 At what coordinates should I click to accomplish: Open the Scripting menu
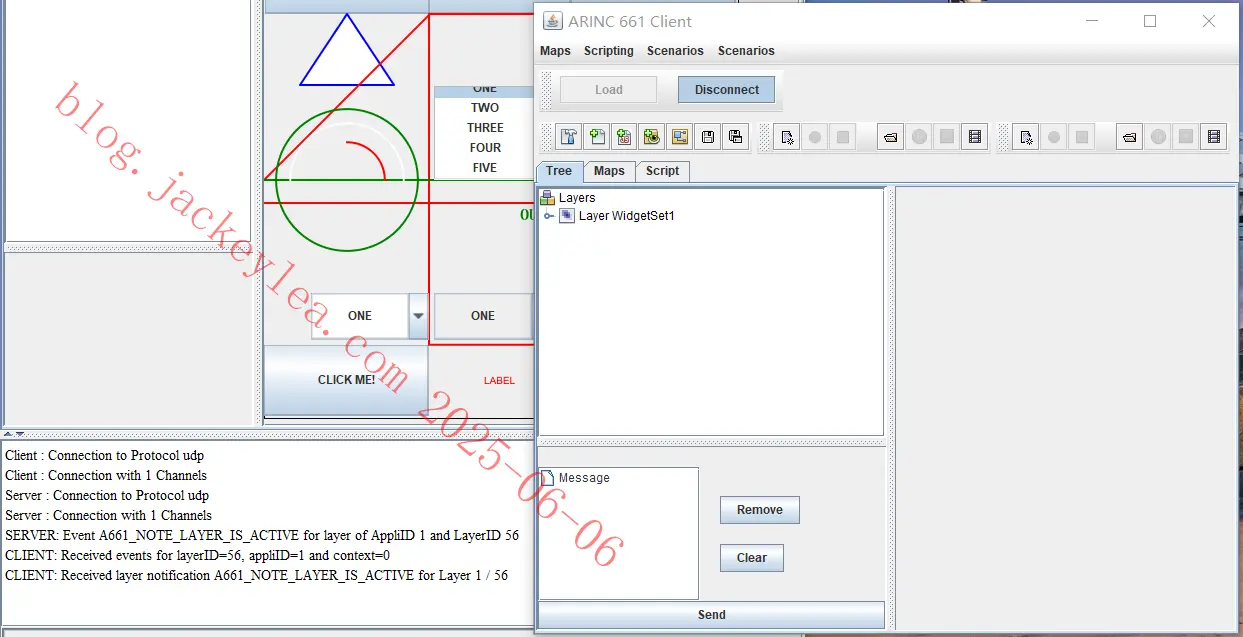click(x=609, y=51)
